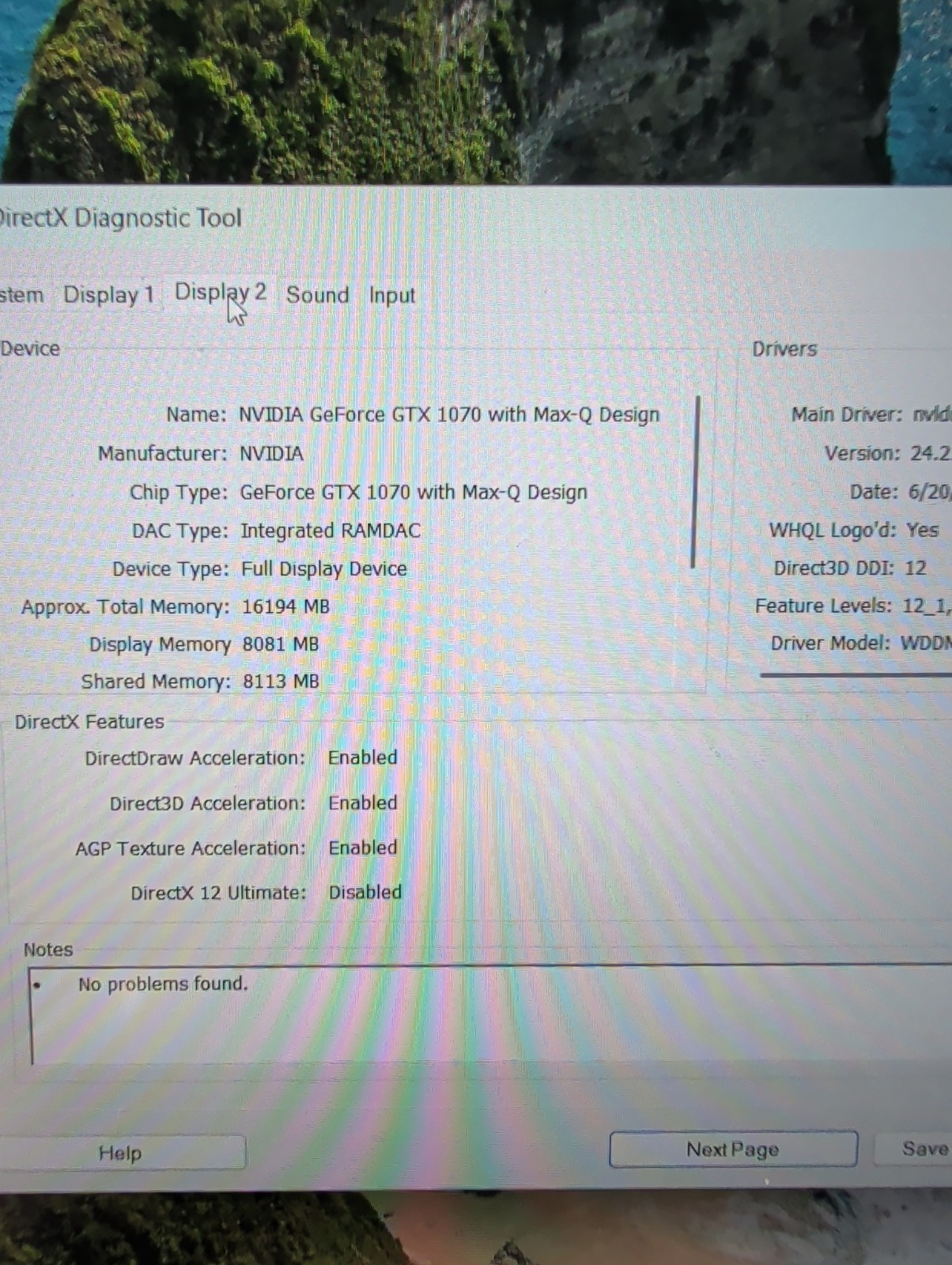Click the WHQL Logo'd value 'Yes'
Image resolution: width=952 pixels, height=1265 pixels.
click(923, 530)
